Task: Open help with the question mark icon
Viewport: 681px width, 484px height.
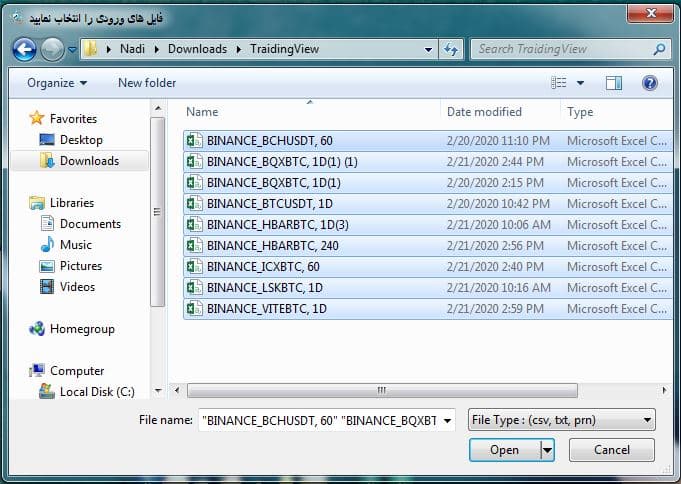Action: [650, 83]
